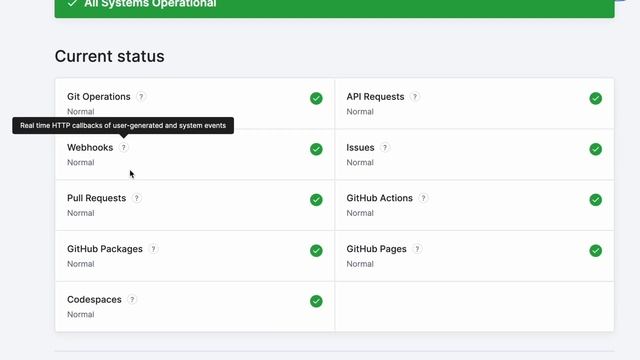640x360 pixels.
Task: Click the Current status heading
Action: point(109,56)
